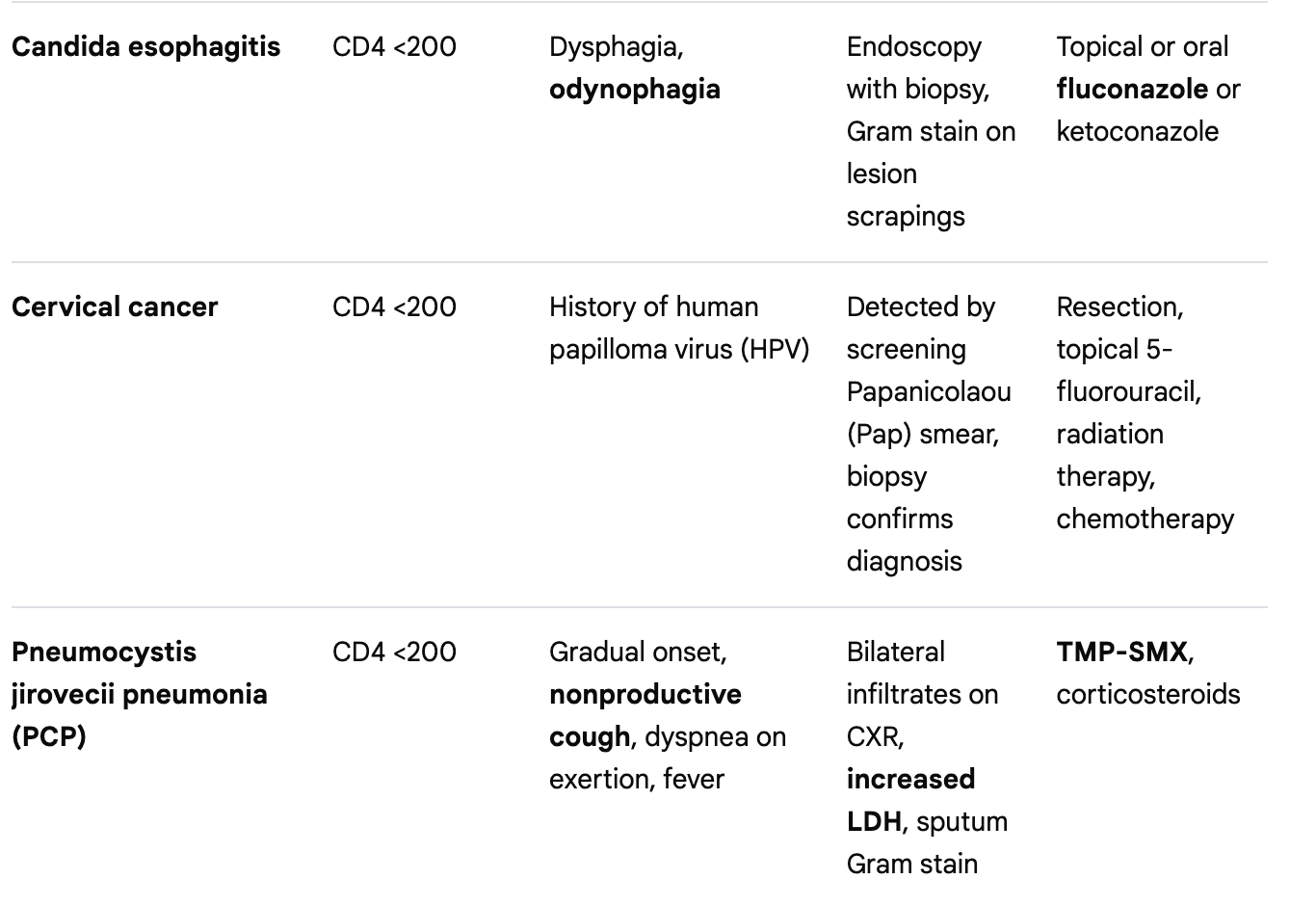Click the Pneumocystis jirovecii pneumonia heading
This screenshot has height=906, width=1316.
click(x=139, y=694)
